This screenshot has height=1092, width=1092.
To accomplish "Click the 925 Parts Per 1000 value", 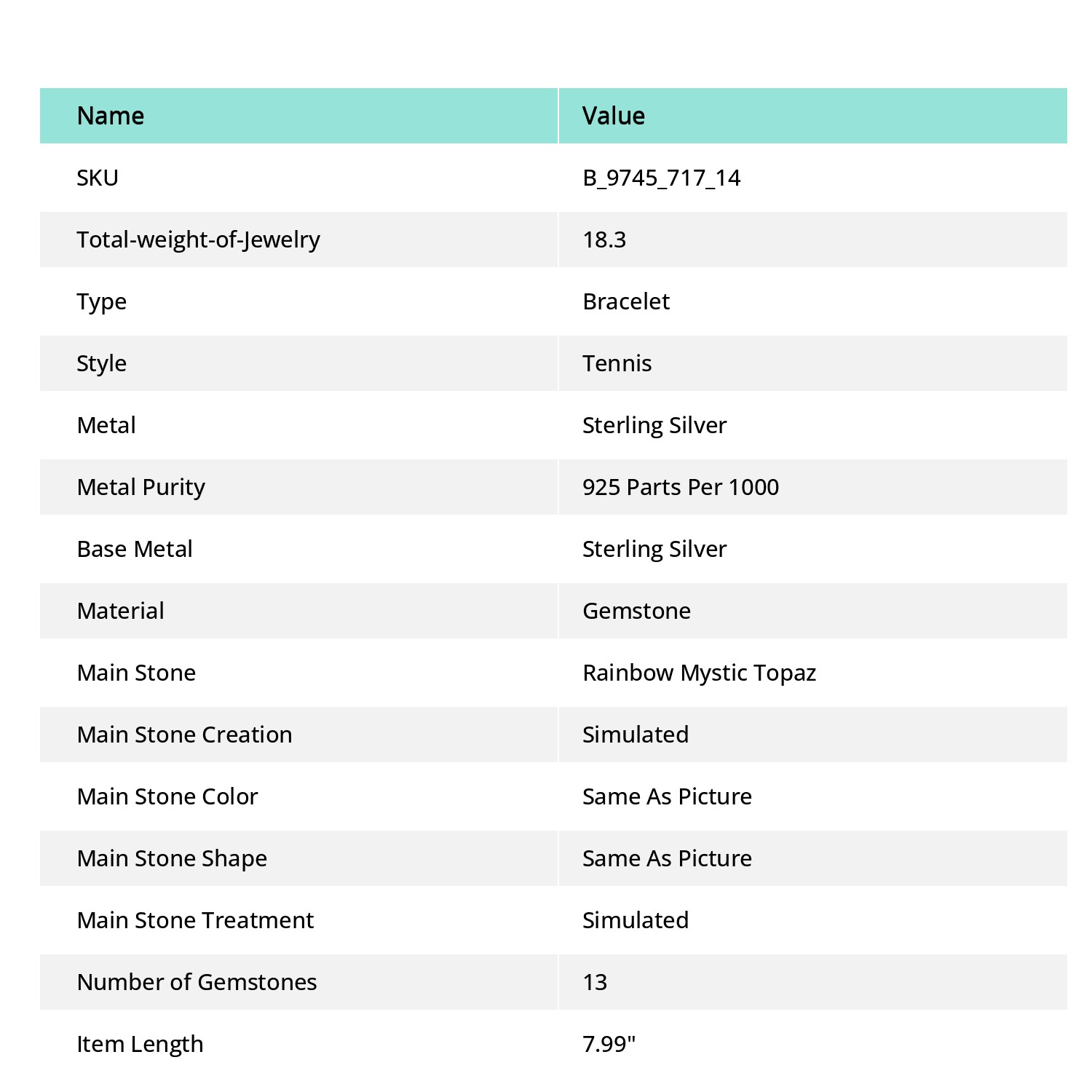I will tap(681, 487).
